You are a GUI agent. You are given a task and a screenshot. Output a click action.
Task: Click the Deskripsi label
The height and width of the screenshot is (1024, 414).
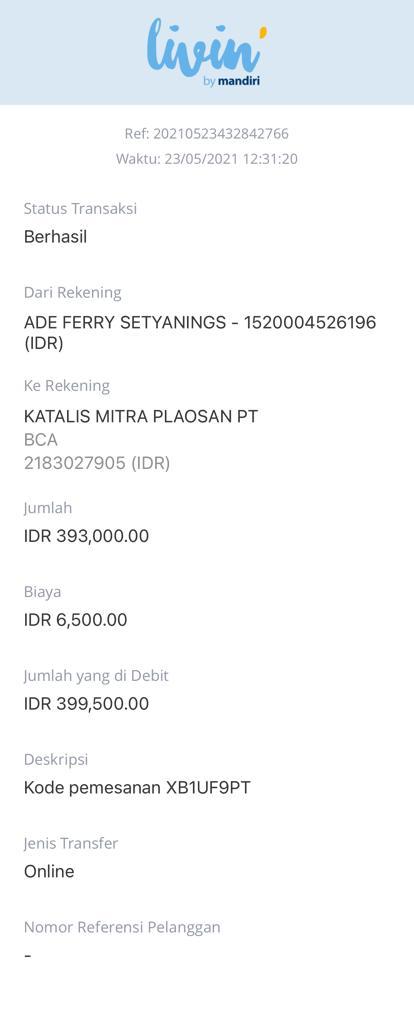(x=56, y=760)
